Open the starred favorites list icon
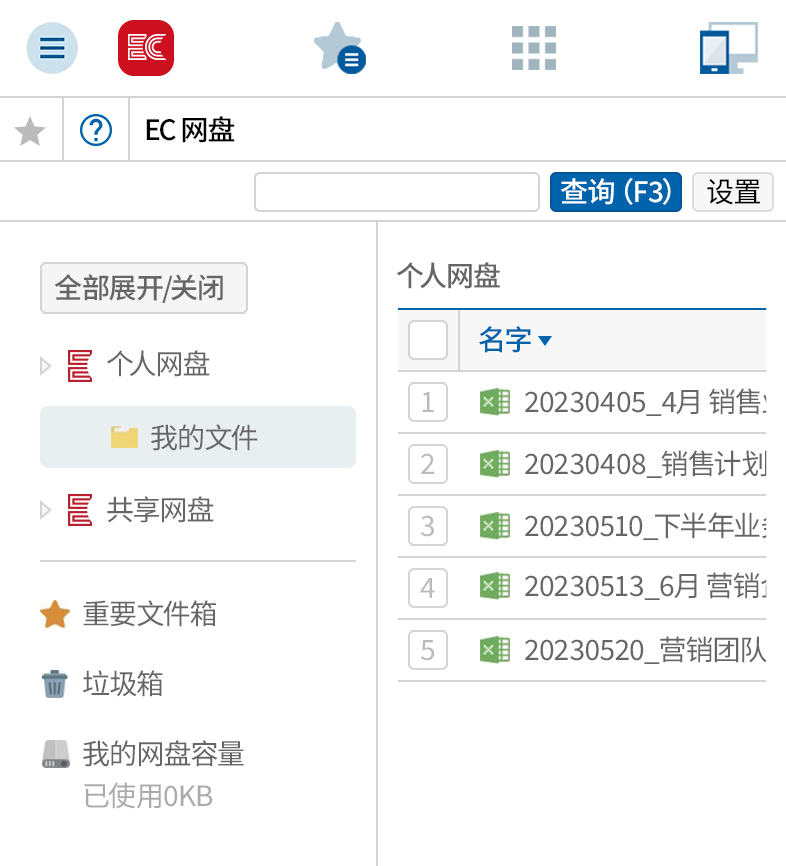The image size is (786, 866). (x=339, y=48)
